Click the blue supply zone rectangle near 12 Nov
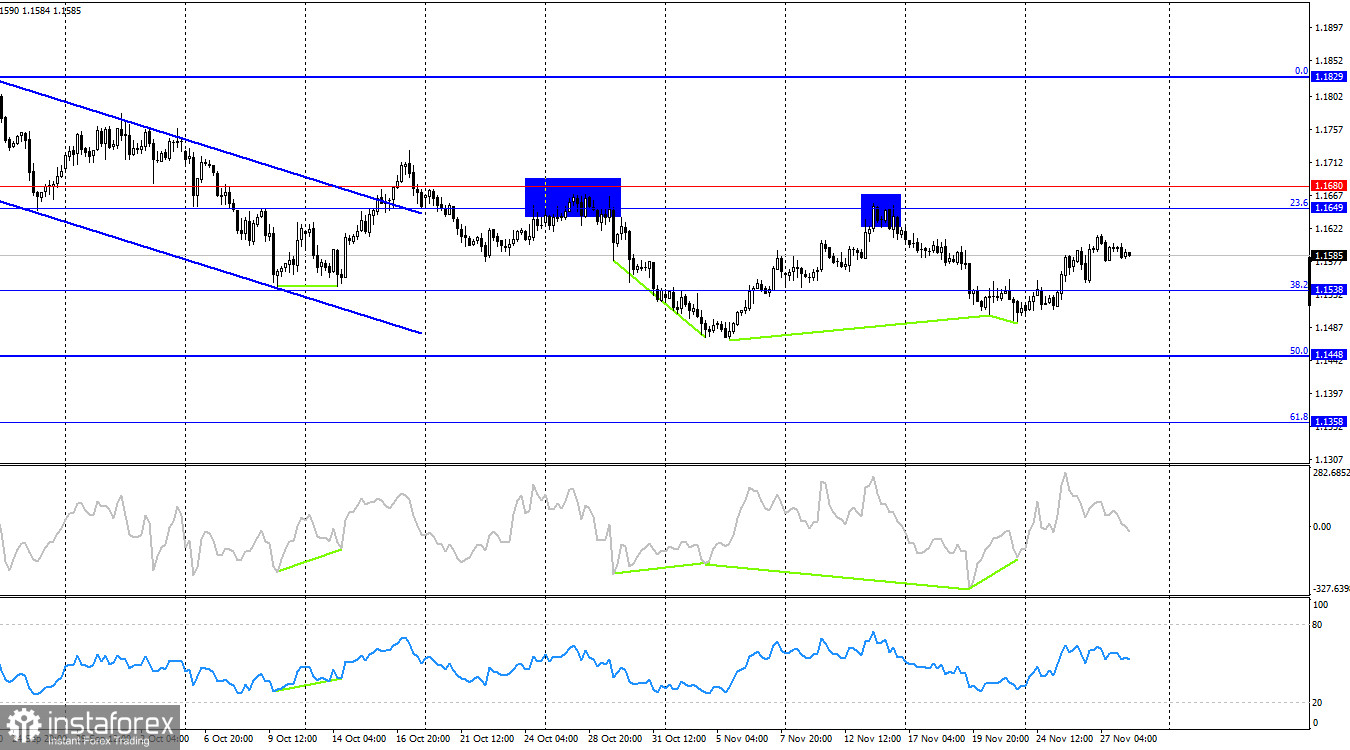Image resolution: width=1350 pixels, height=750 pixels. [x=879, y=209]
